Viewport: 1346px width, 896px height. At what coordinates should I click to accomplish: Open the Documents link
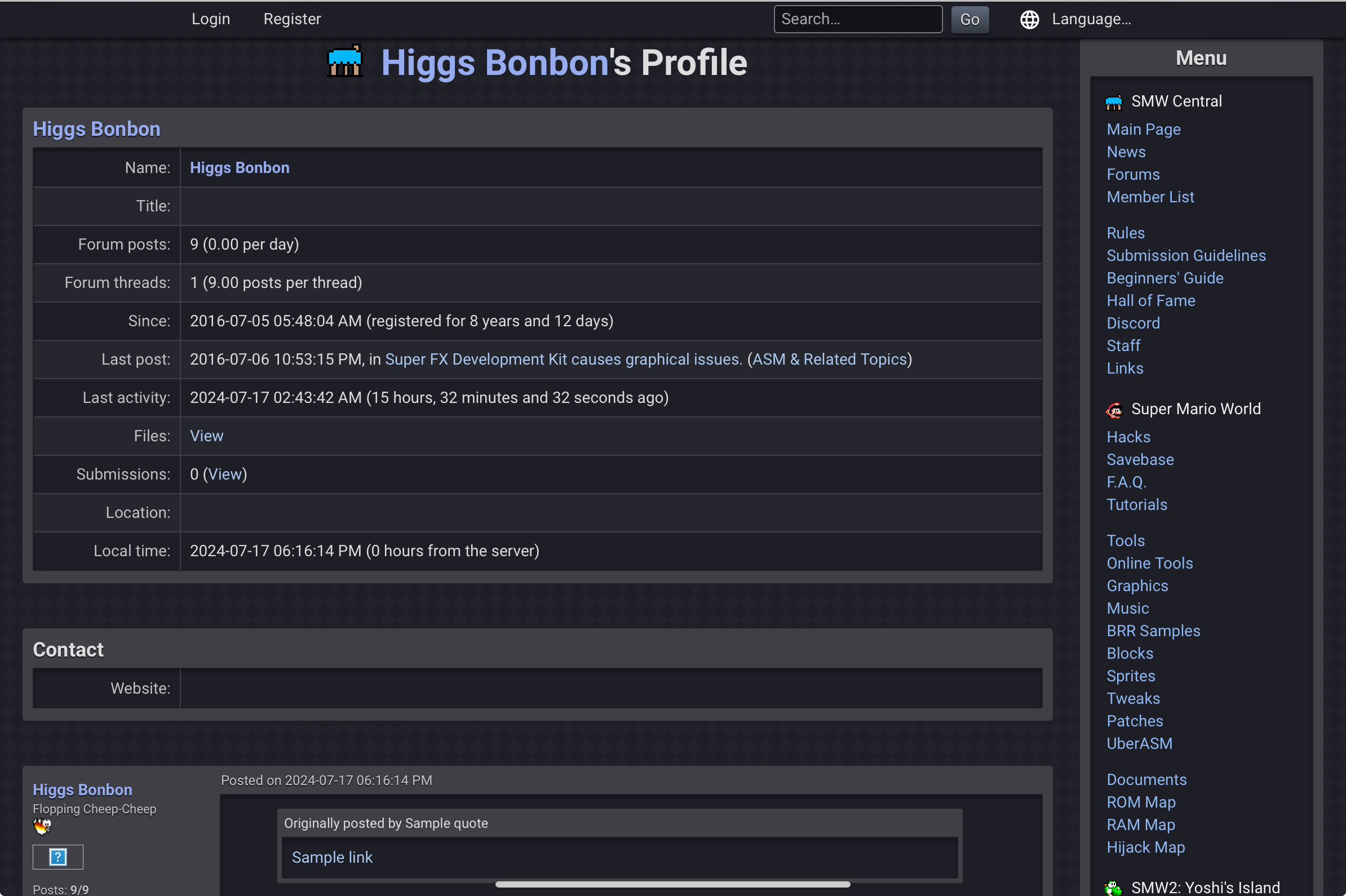pyautogui.click(x=1146, y=779)
